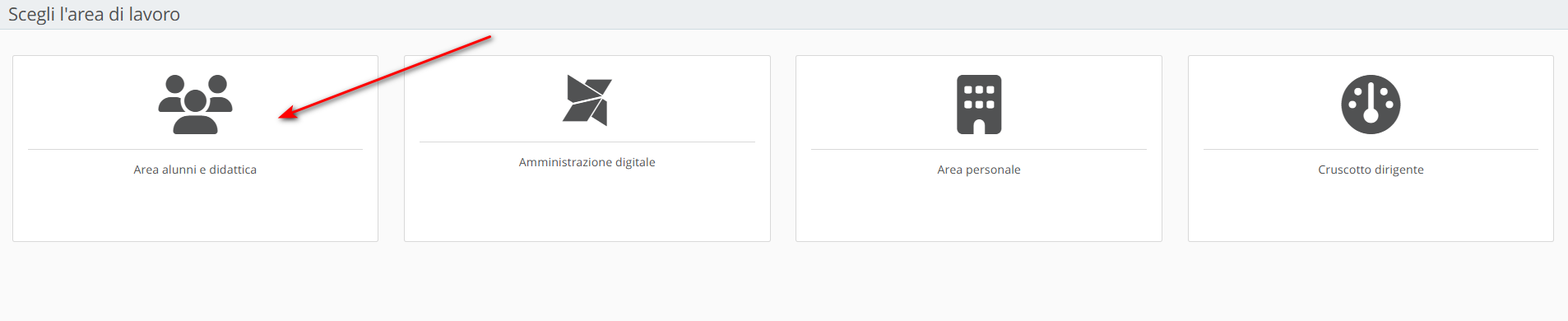This screenshot has height=321, width=1568.
Task: Click the three-people group icon
Action: click(x=195, y=105)
